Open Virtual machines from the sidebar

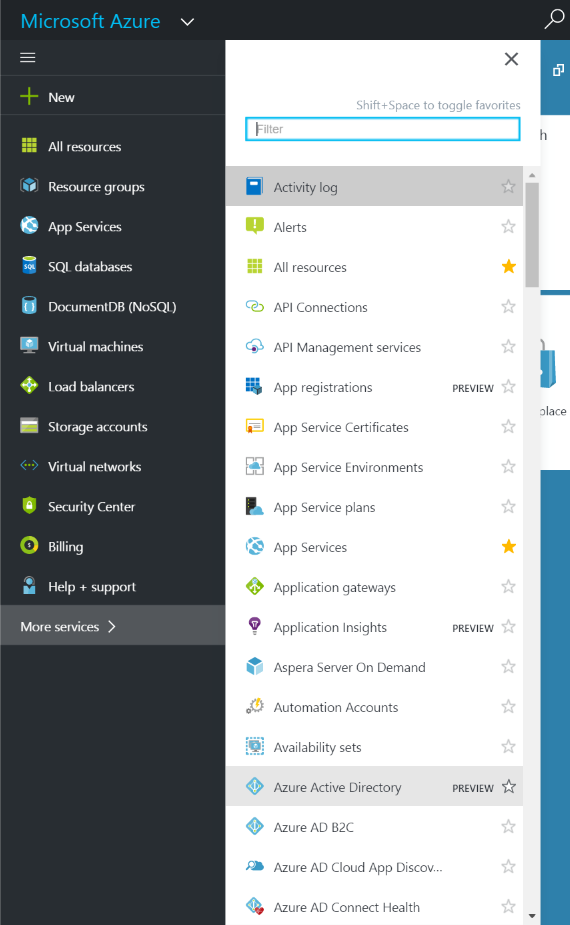[96, 346]
